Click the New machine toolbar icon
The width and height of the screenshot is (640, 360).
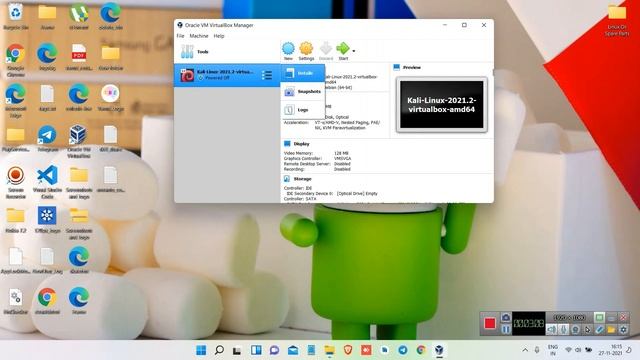point(288,51)
